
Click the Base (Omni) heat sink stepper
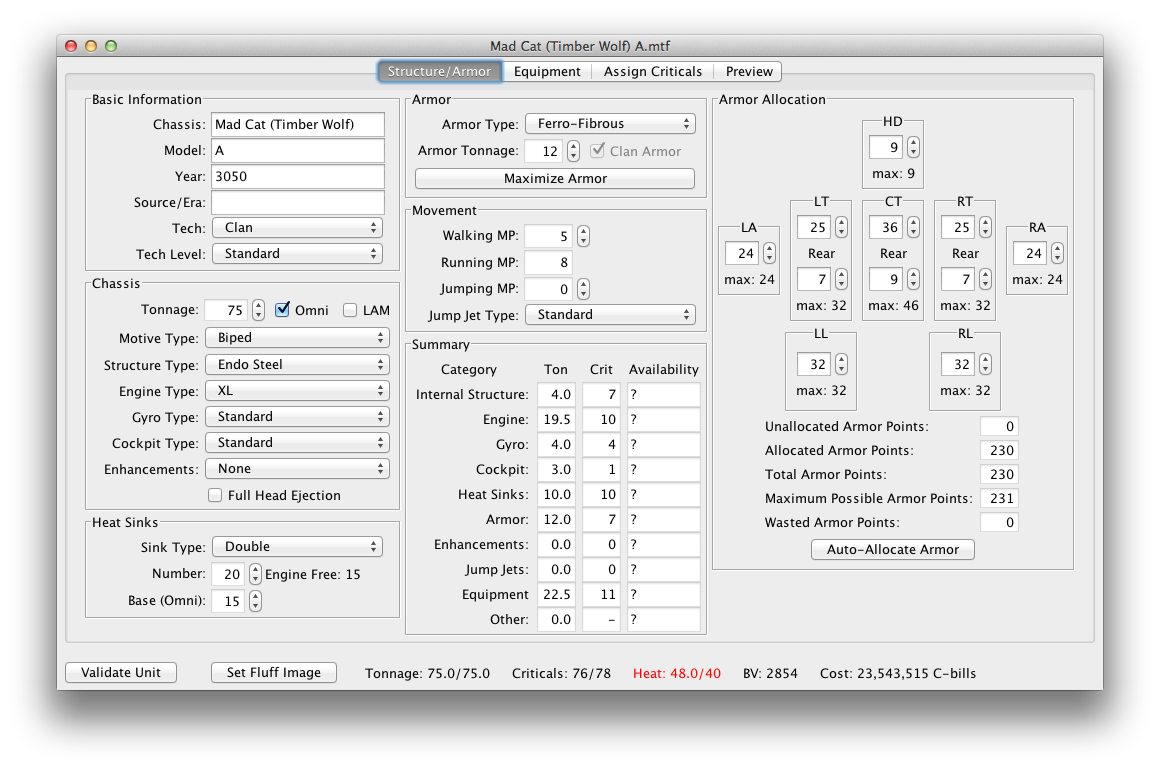pos(255,601)
